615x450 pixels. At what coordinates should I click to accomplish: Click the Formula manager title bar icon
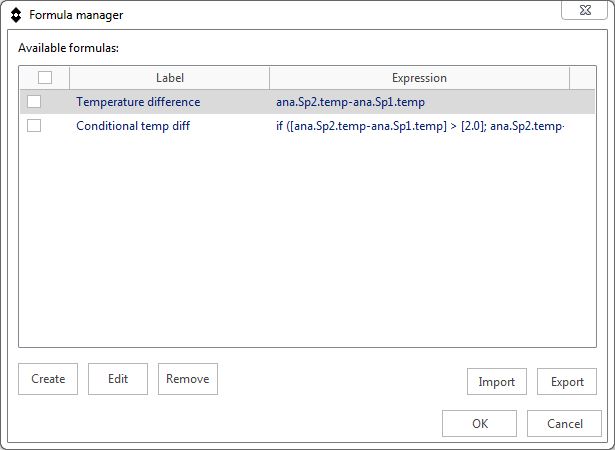[x=15, y=15]
